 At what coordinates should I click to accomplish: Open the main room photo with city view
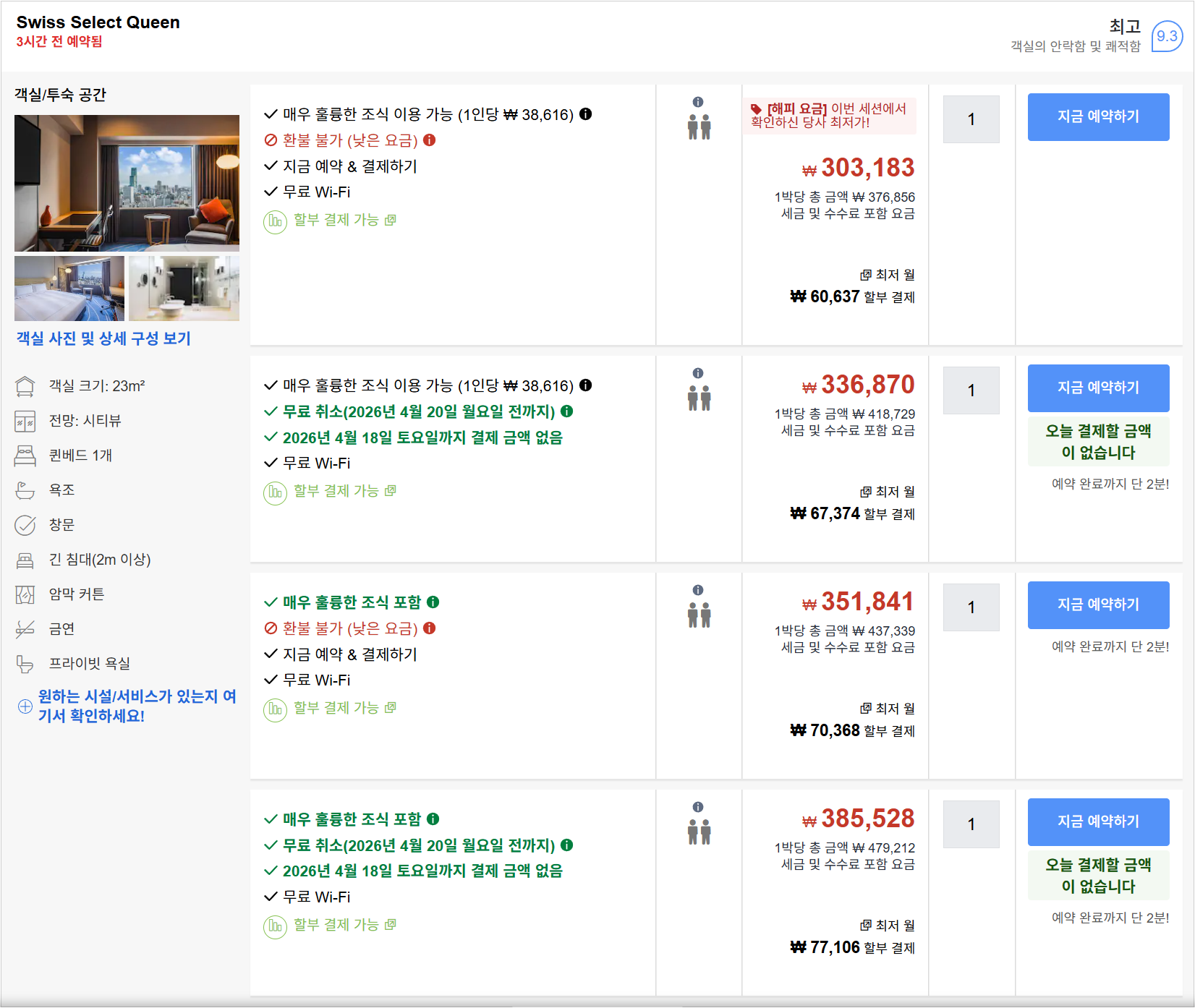tap(127, 183)
